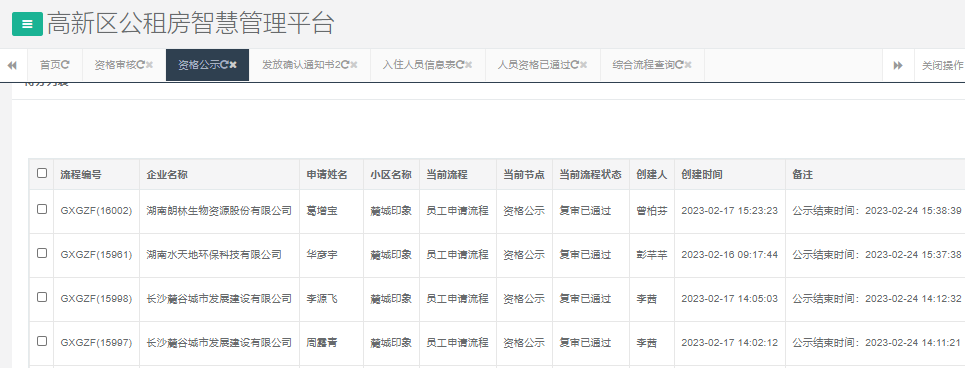Click the creation time 2023-02-17 15:23:23
The width and height of the screenshot is (965, 368).
click(729, 210)
